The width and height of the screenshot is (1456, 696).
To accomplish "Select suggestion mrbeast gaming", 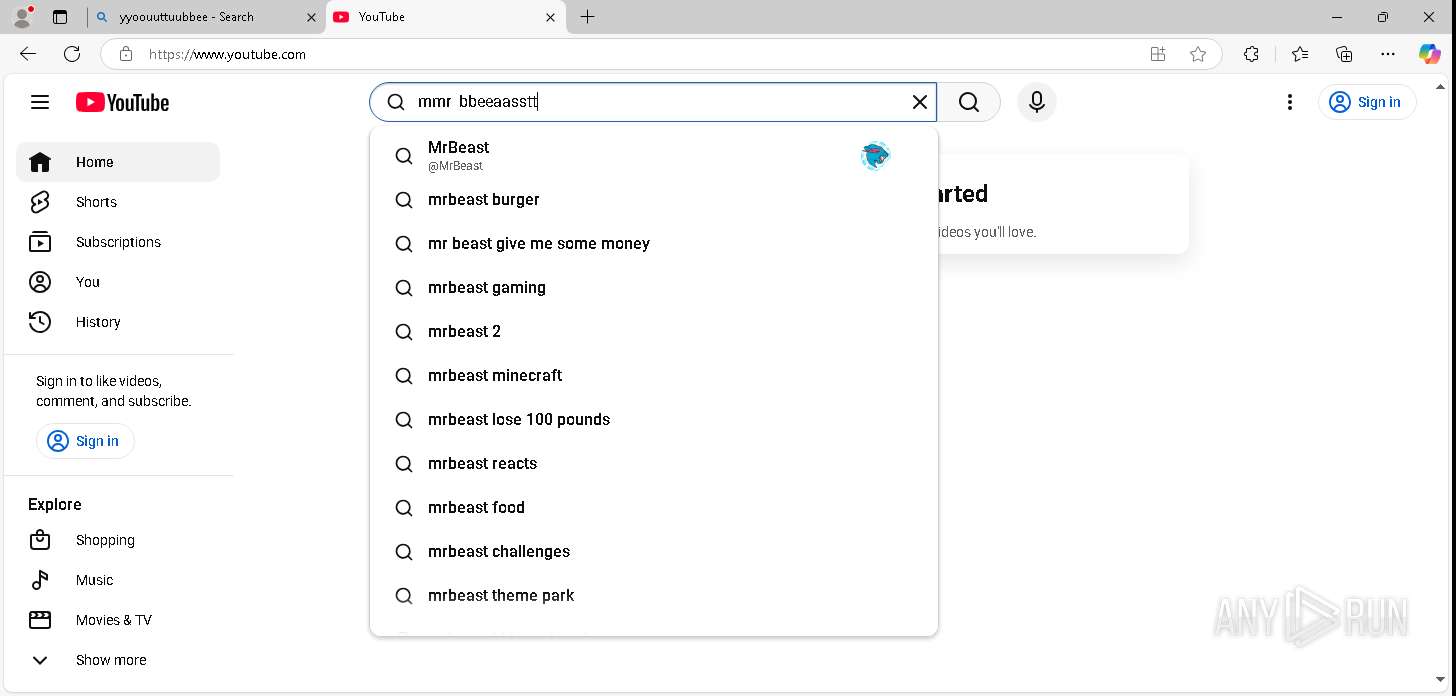I will [x=654, y=287].
